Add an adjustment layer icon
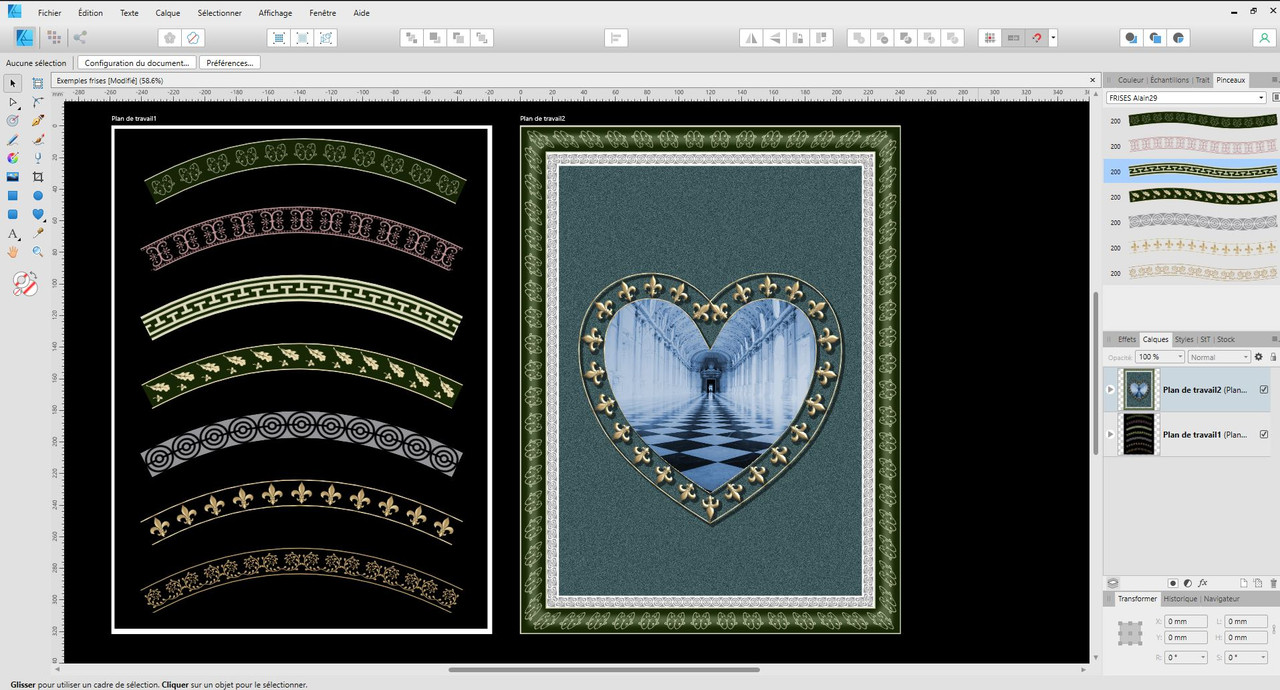The image size is (1280, 690). tap(1188, 583)
